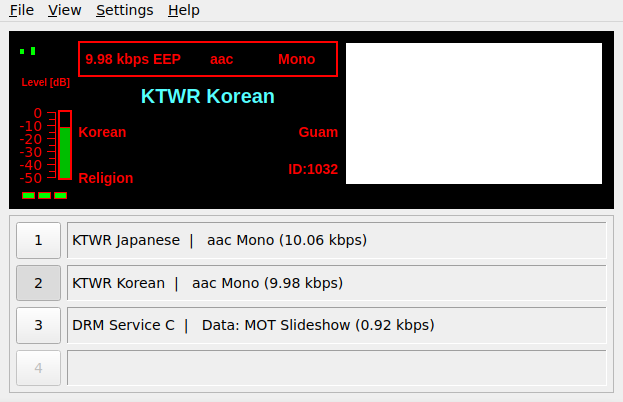Click the empty service 4 label field

[x=337, y=367]
